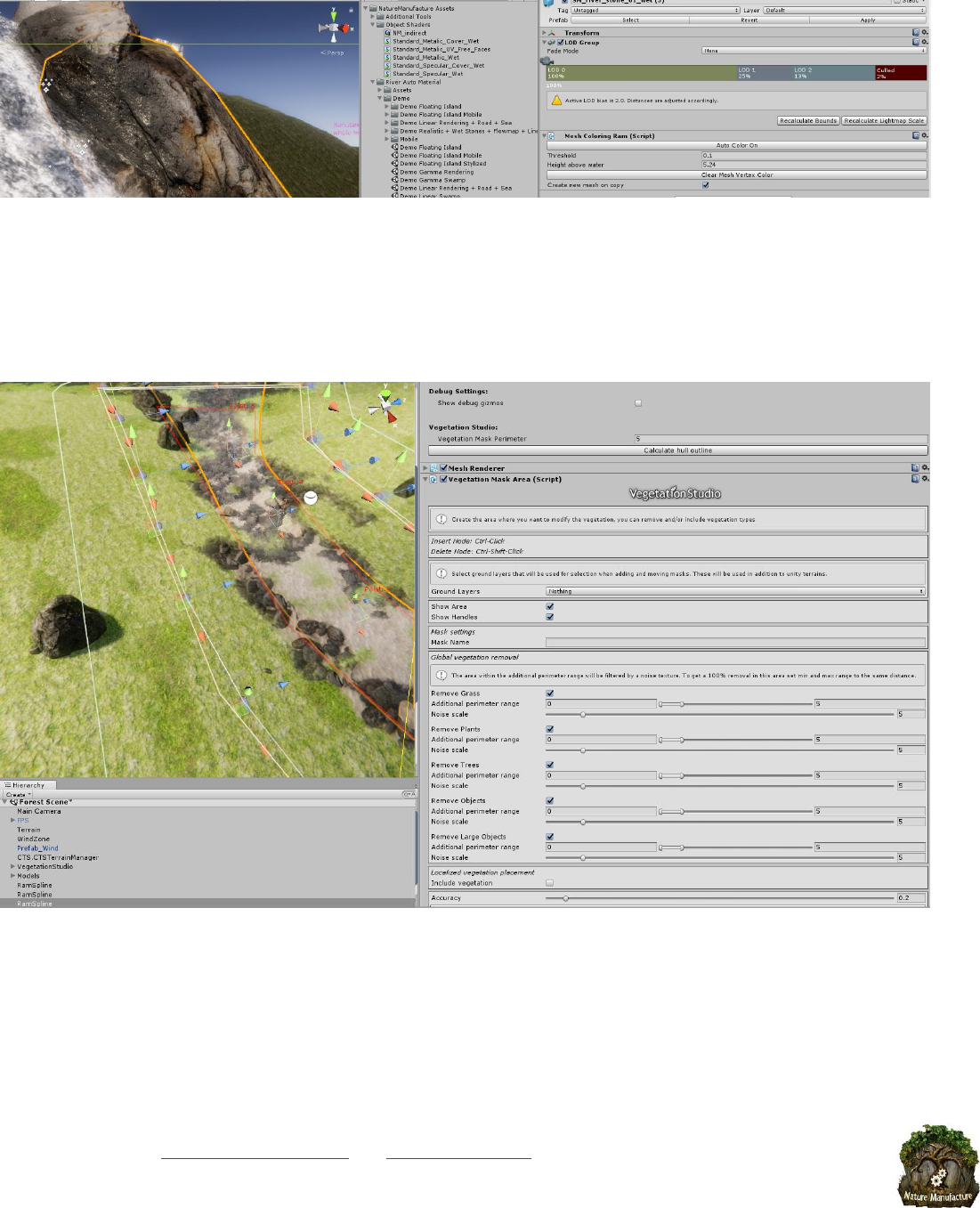980x1208 pixels.
Task: Click Remove Plants perimeter range slider
Action: 735,740
